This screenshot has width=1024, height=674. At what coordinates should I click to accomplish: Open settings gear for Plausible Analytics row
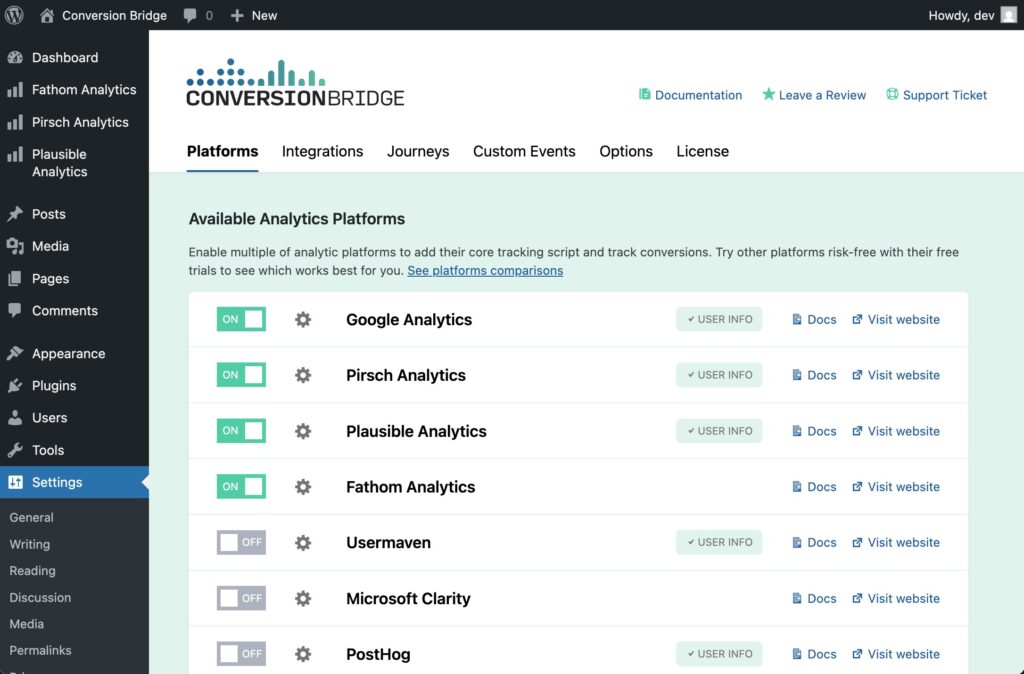302,431
